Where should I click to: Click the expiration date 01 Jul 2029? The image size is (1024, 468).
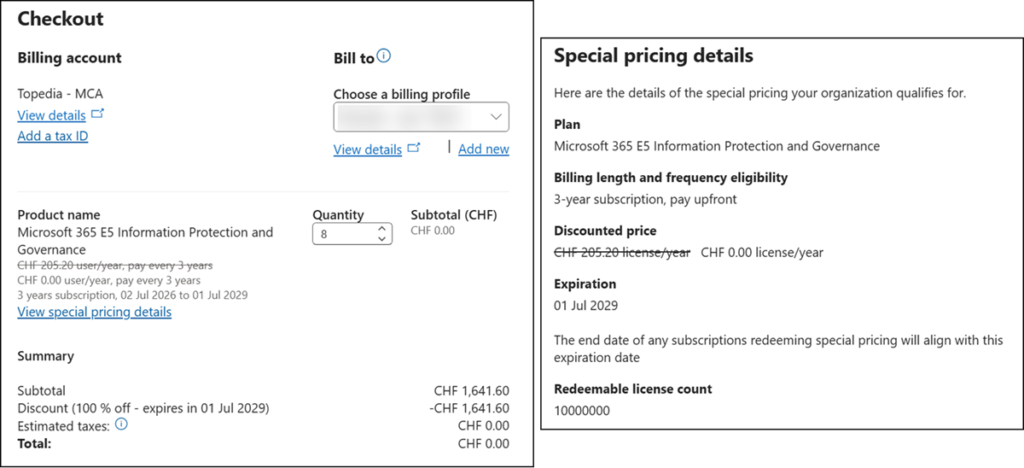585,305
